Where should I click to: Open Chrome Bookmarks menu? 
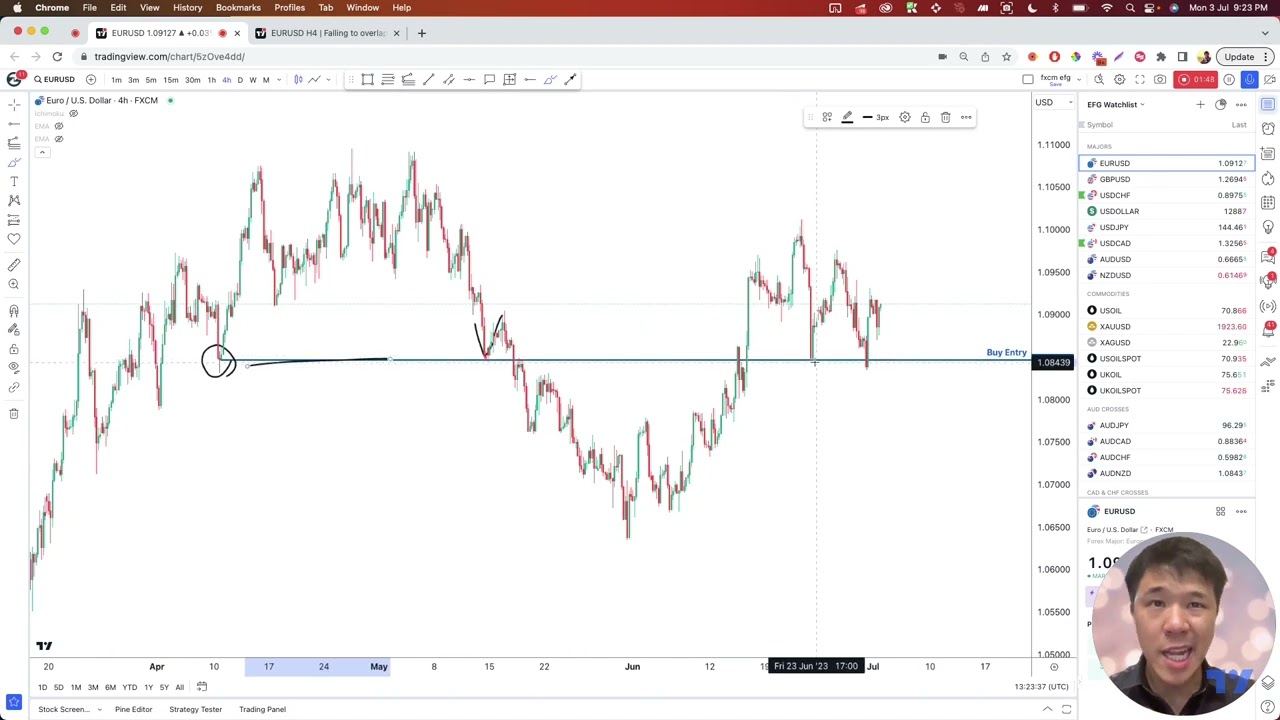(238, 8)
